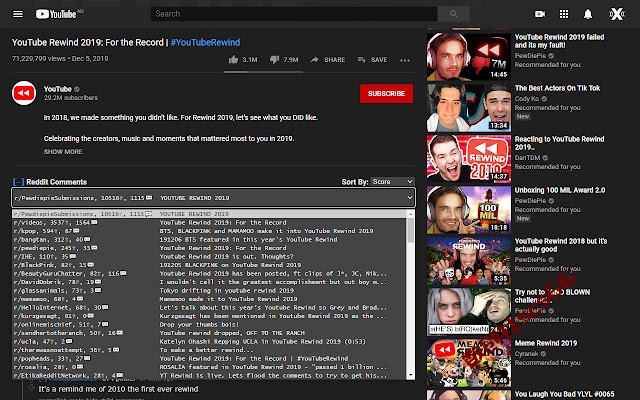Click the thread list scroll-down arrow
Image resolution: width=640 pixels, height=400 pixels.
point(411,375)
